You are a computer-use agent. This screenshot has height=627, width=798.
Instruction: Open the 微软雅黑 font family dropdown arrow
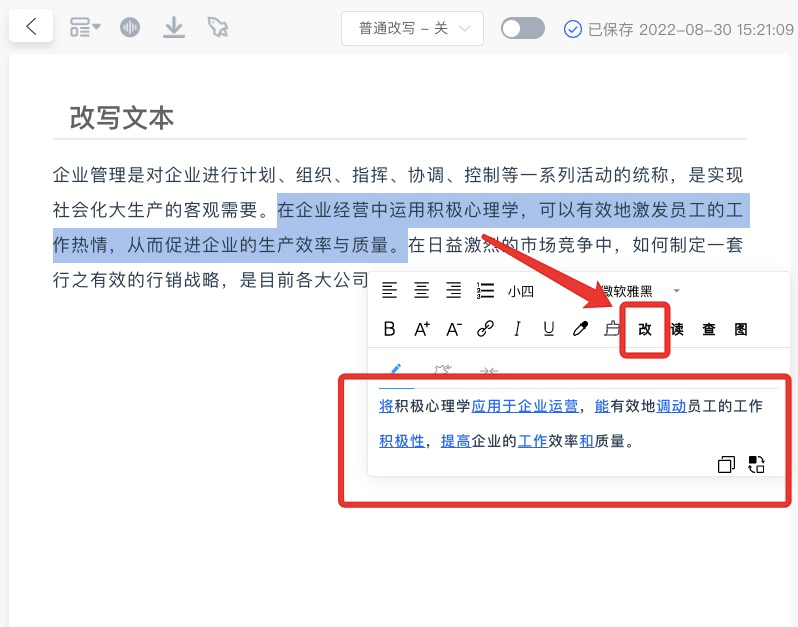(x=676, y=291)
